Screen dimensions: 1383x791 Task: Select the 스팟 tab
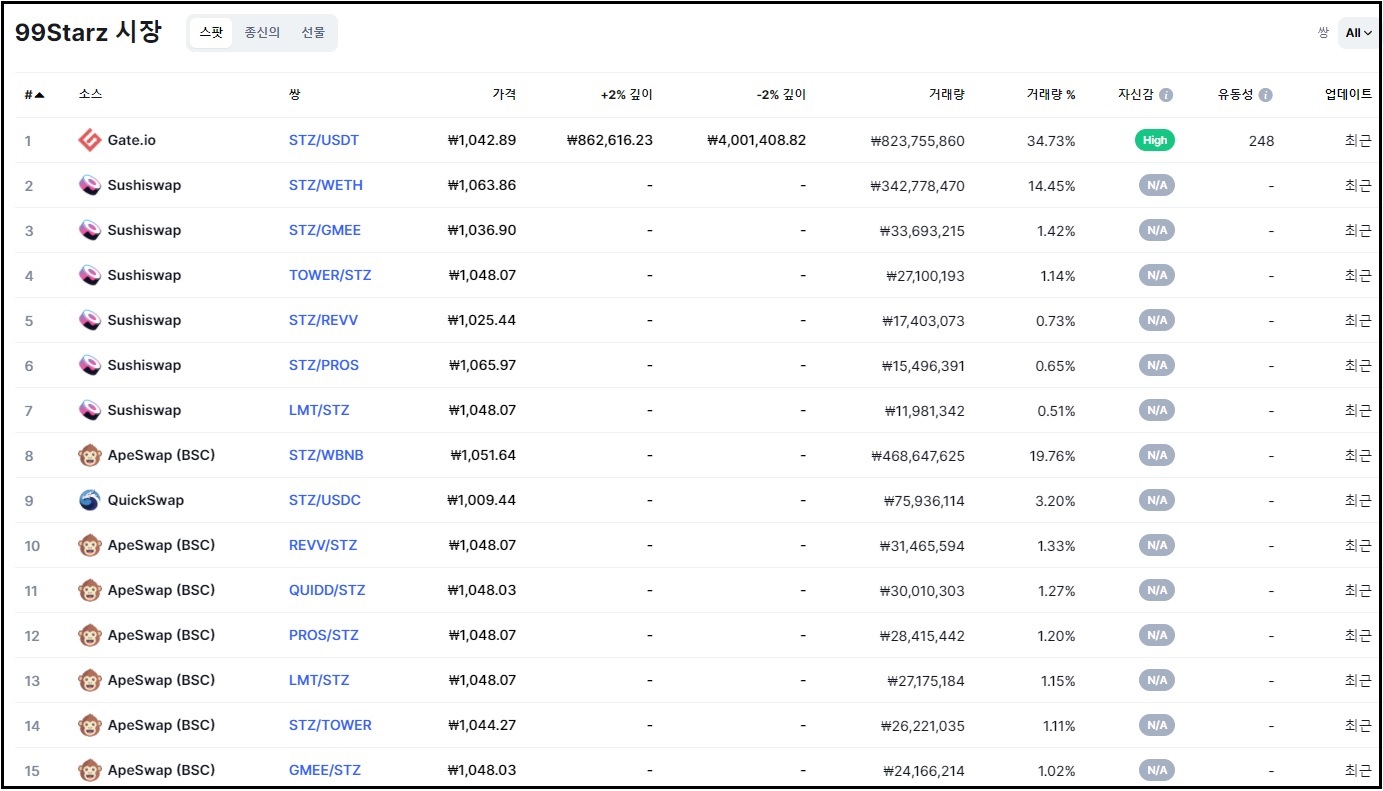tap(211, 33)
